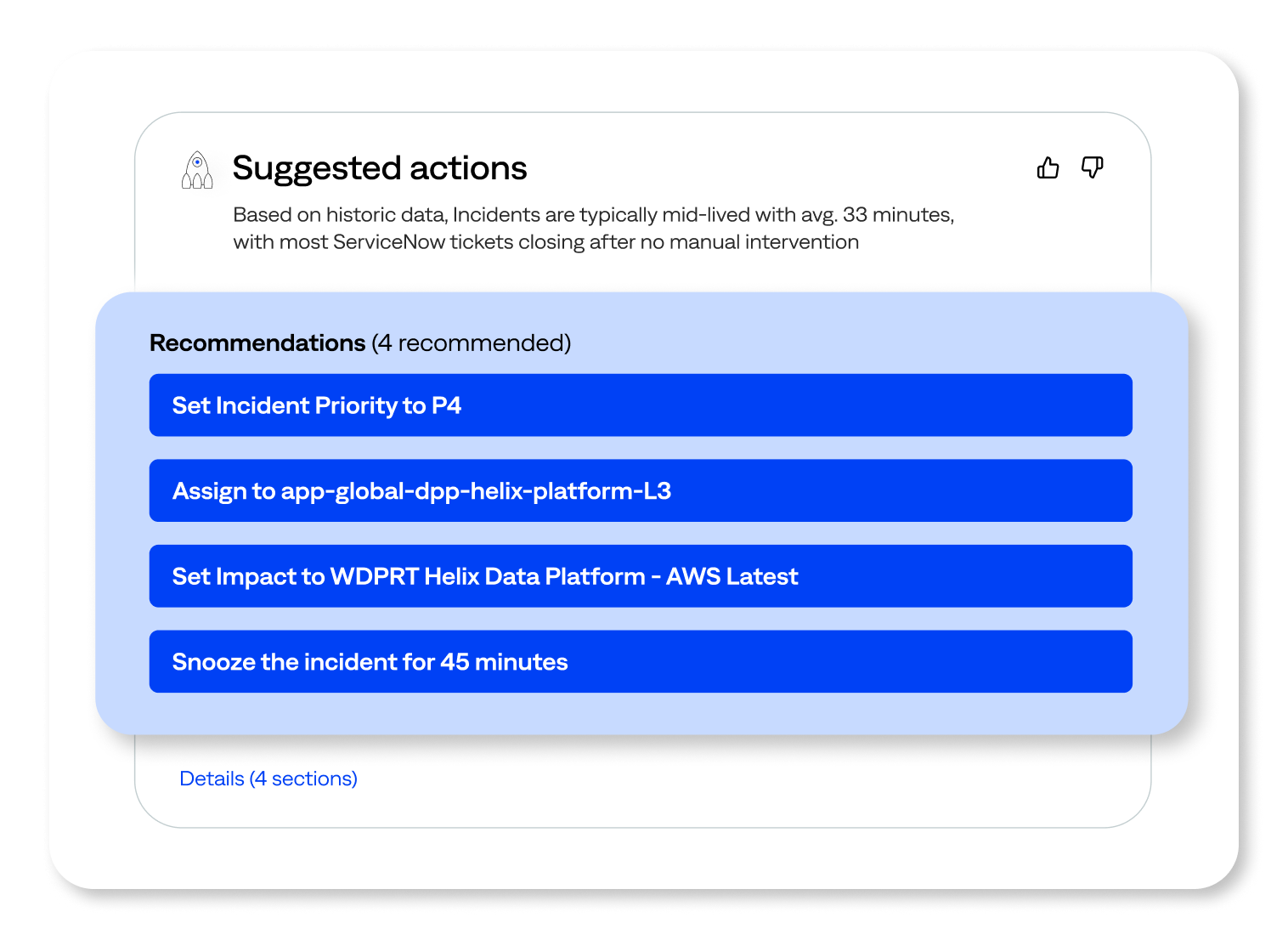The width and height of the screenshot is (1288, 940).
Task: Pick the AWS Latest impact recommendation
Action: pyautogui.click(x=641, y=576)
